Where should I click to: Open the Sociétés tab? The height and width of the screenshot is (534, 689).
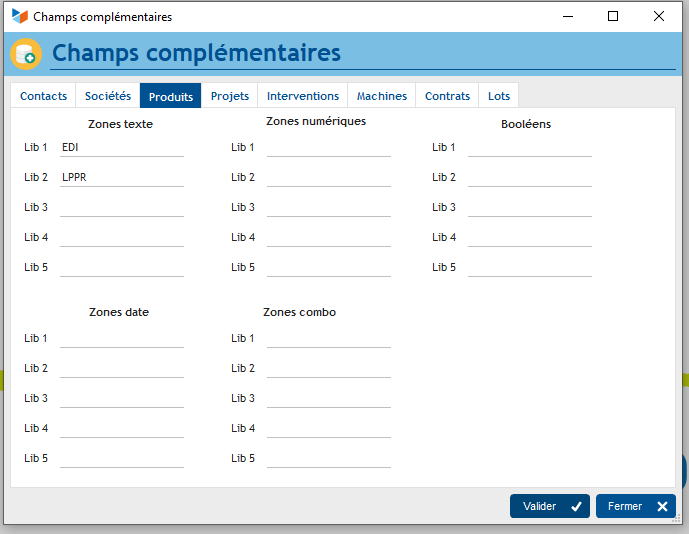(x=108, y=96)
